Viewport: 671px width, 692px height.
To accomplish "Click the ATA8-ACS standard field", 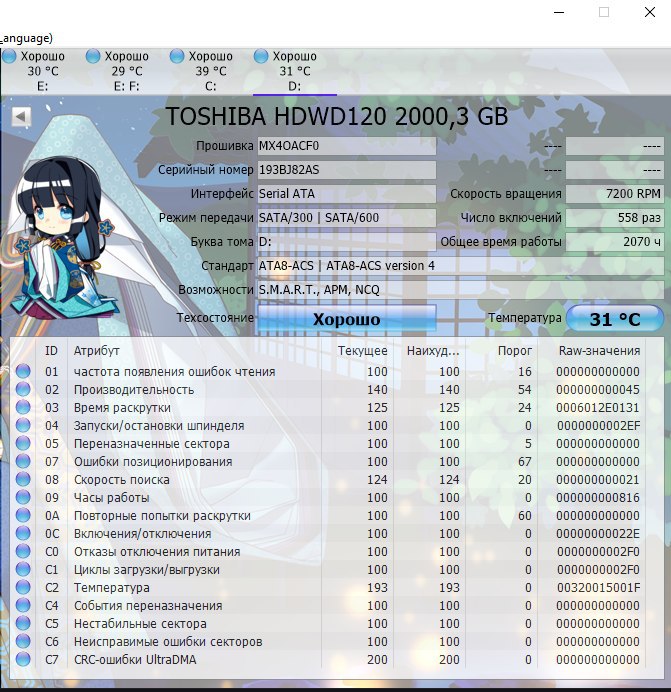I will pos(460,266).
